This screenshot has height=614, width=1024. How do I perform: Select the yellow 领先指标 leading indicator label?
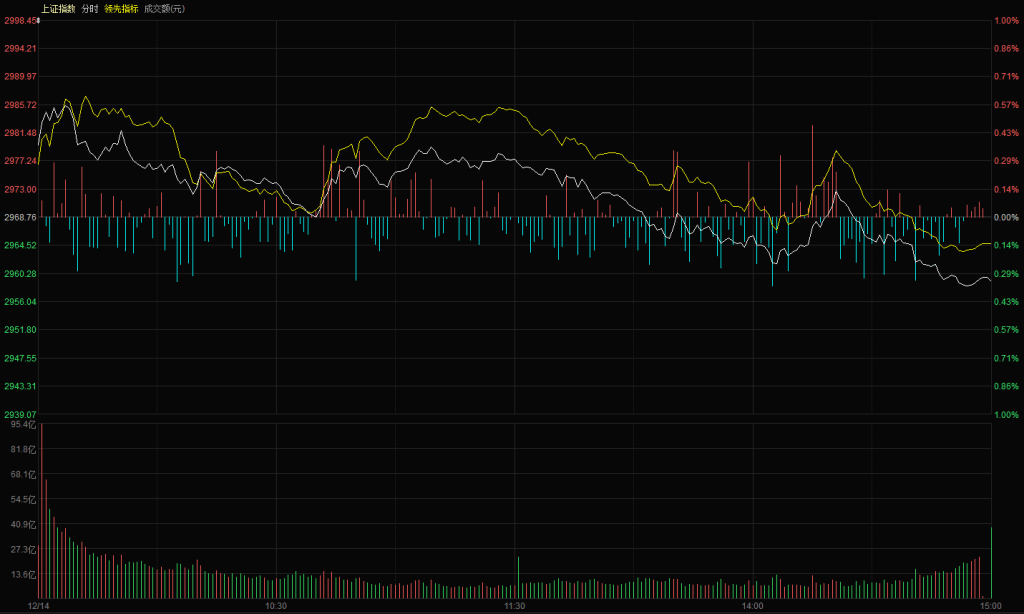click(x=121, y=8)
